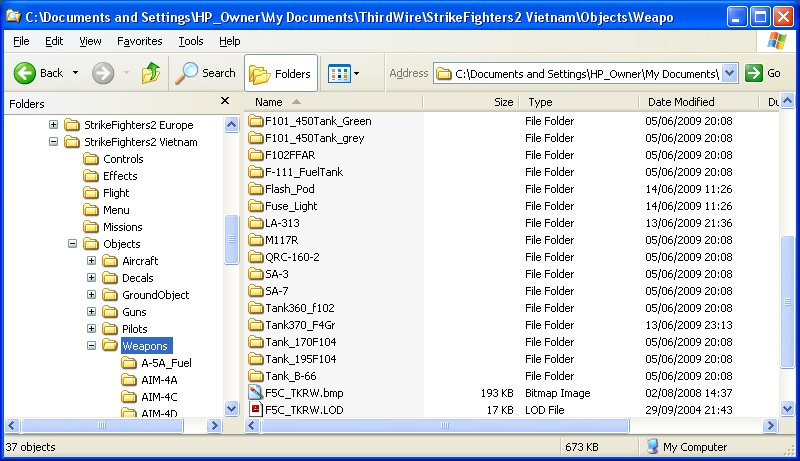Click the F5C_TKRW.bmp bitmap file icon
The height and width of the screenshot is (461, 800).
coord(255,393)
